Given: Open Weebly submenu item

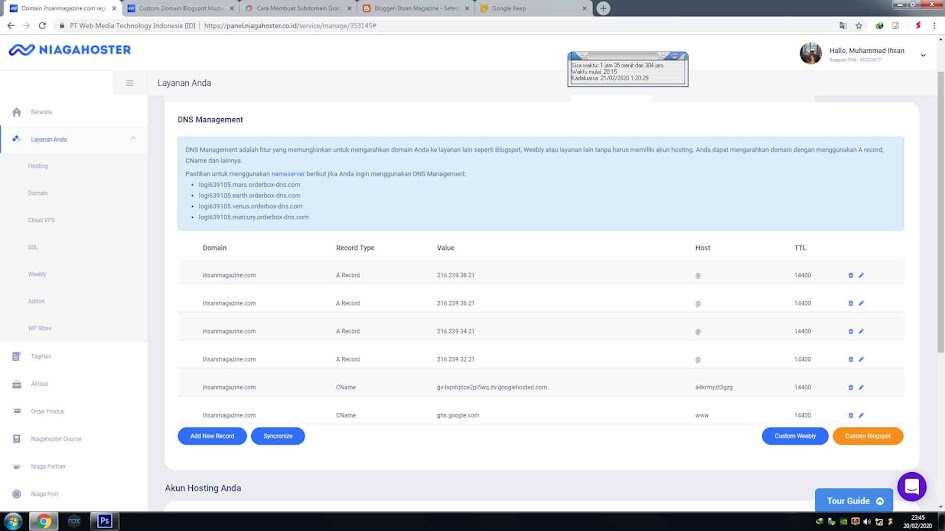Looking at the screenshot, I should click(x=37, y=274).
